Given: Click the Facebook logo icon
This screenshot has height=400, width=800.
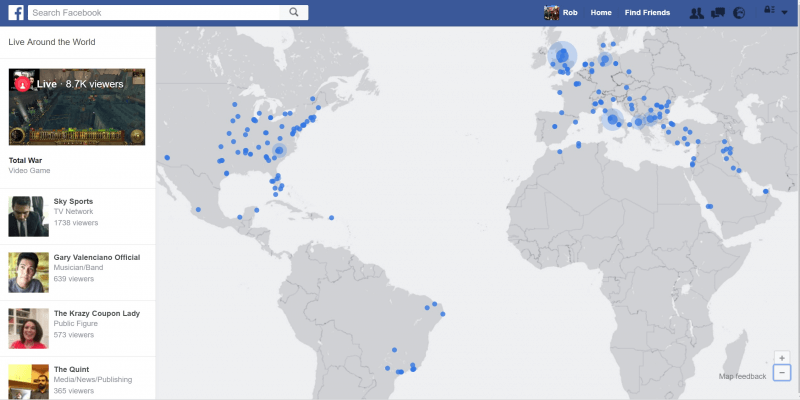Looking at the screenshot, I should coord(16,13).
